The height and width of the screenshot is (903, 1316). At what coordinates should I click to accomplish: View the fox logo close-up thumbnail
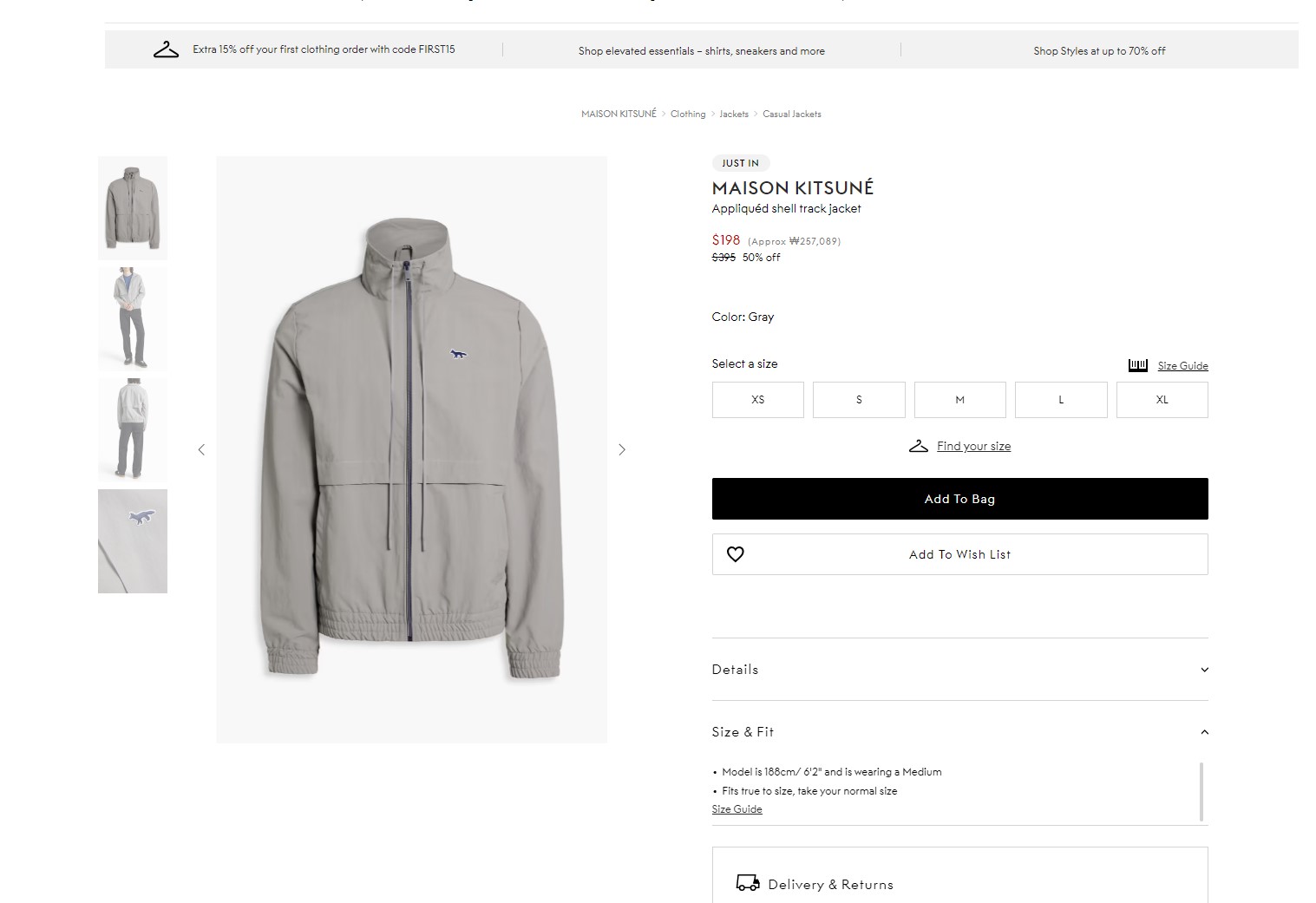[133, 541]
